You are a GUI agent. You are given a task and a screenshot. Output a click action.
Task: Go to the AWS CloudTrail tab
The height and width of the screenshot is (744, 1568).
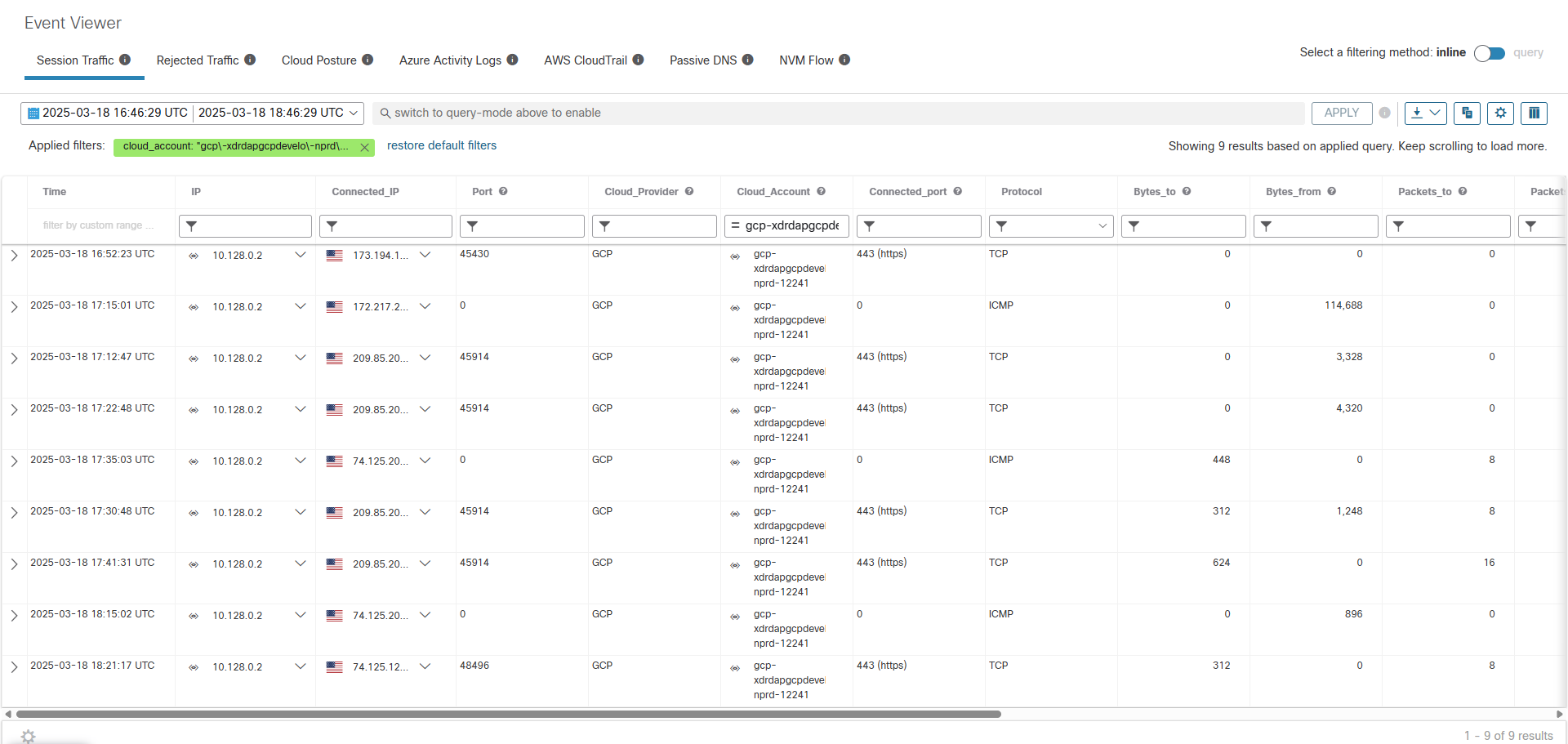(586, 60)
